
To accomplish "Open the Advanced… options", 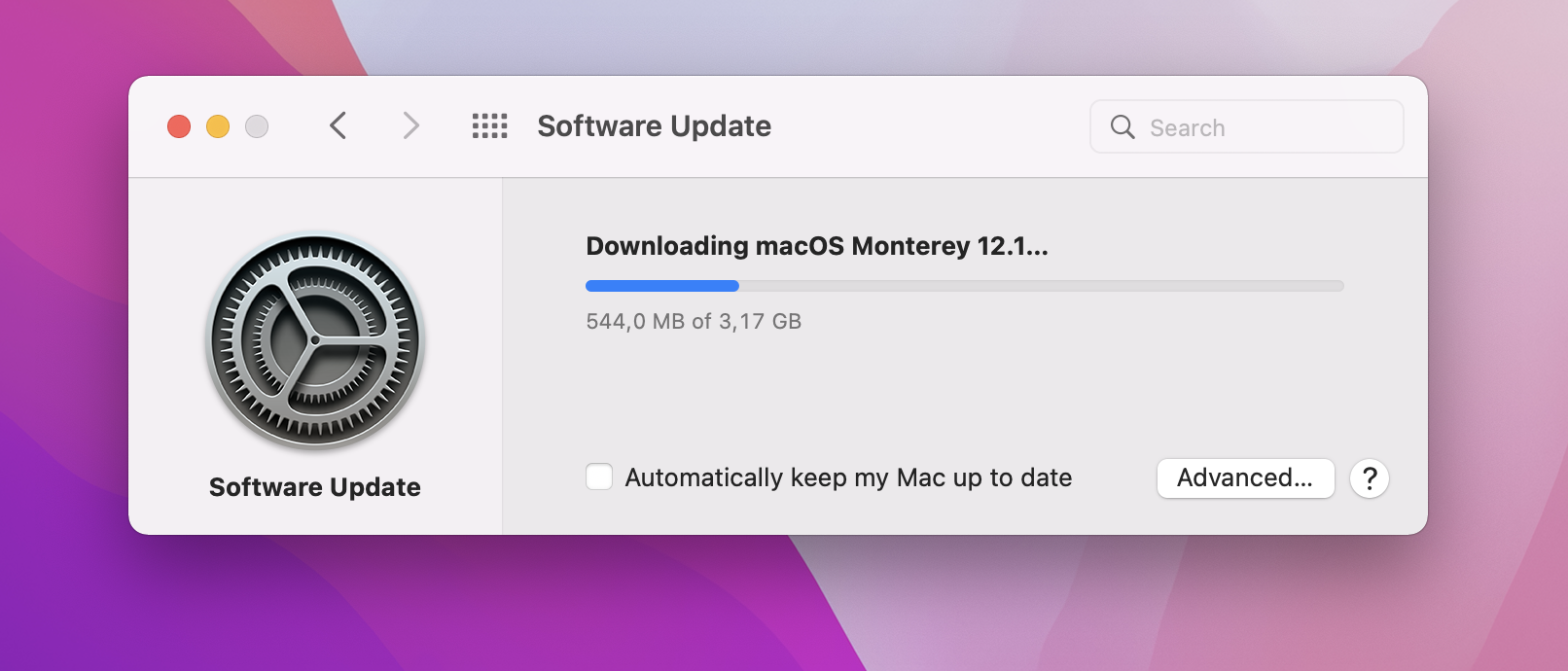I will click(1245, 478).
